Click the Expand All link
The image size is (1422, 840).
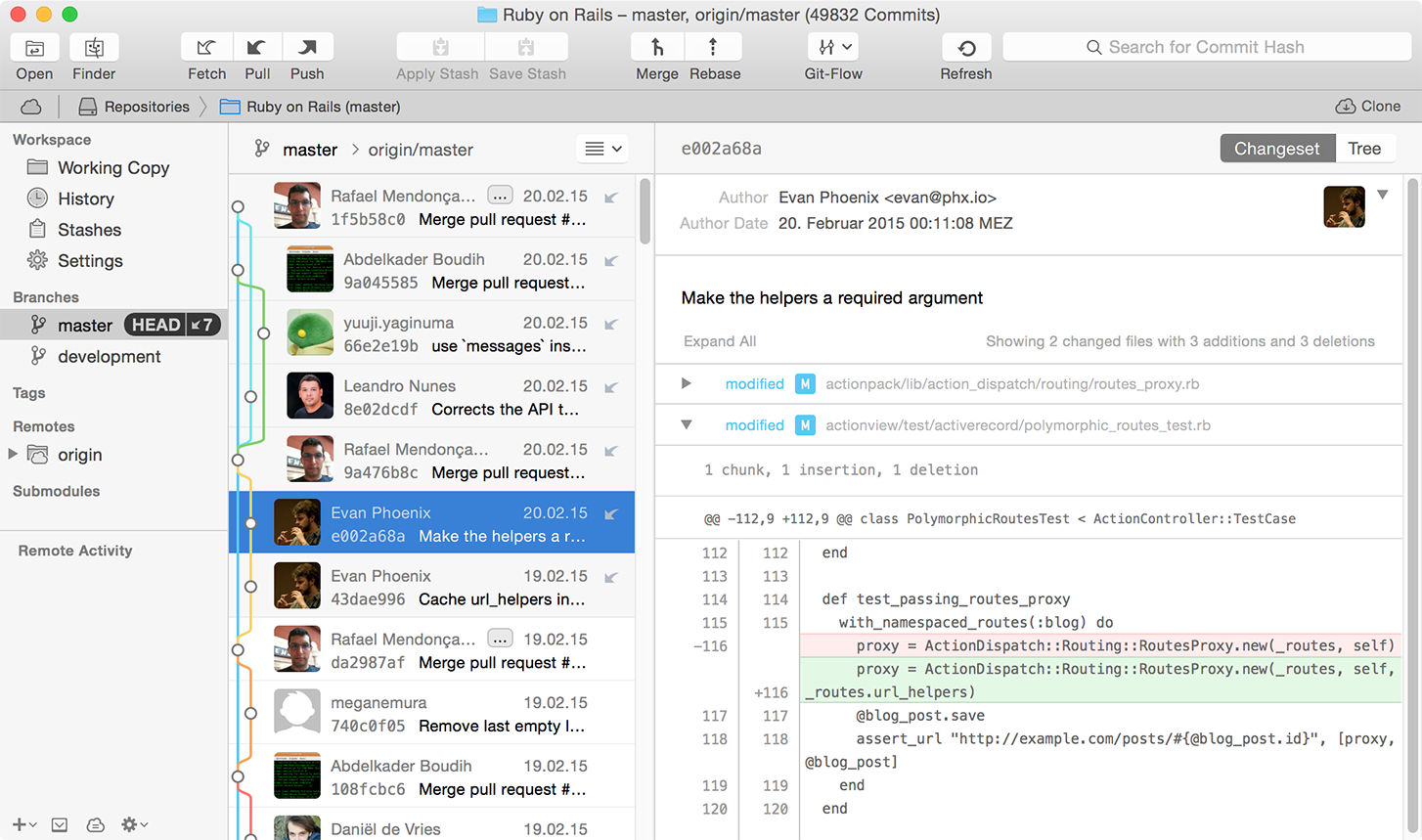click(x=720, y=340)
